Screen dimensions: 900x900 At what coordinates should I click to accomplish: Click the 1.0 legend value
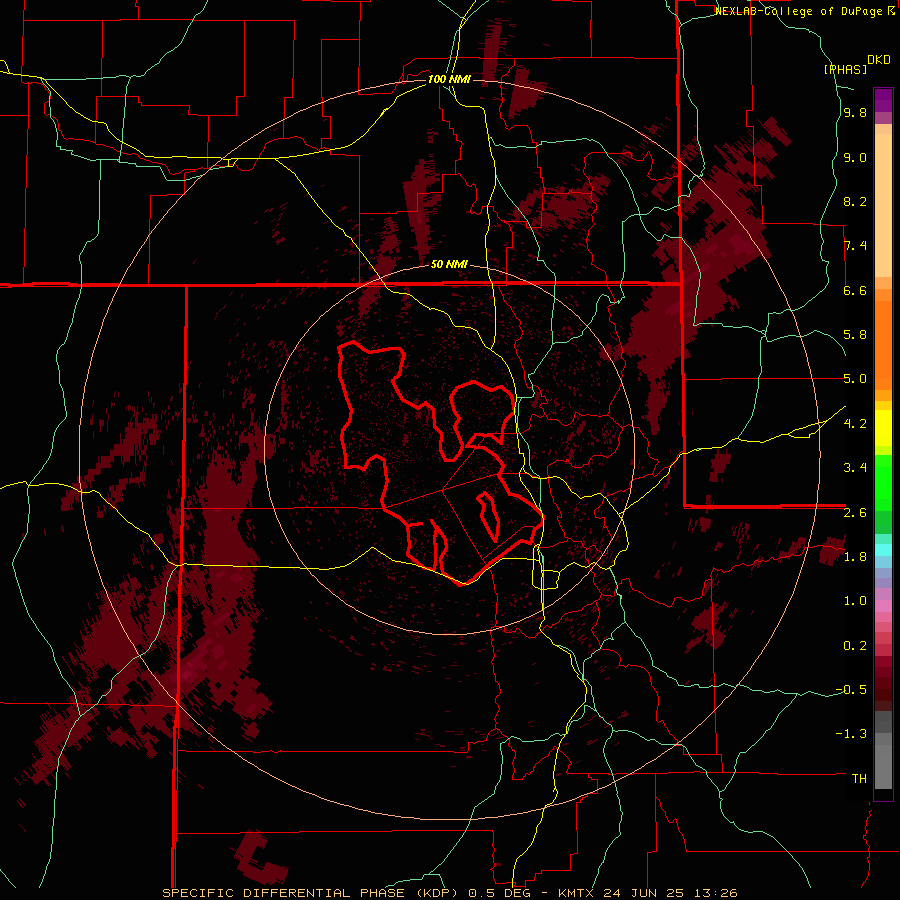pos(855,601)
